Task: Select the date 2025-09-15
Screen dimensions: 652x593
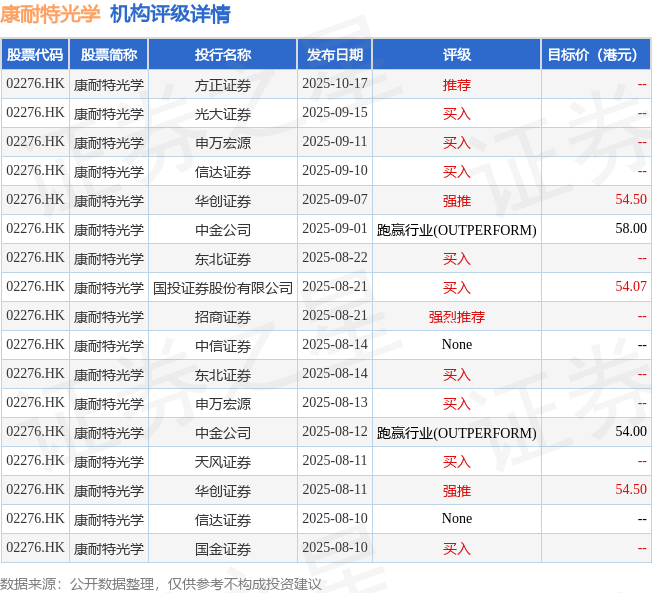Action: 335,113
